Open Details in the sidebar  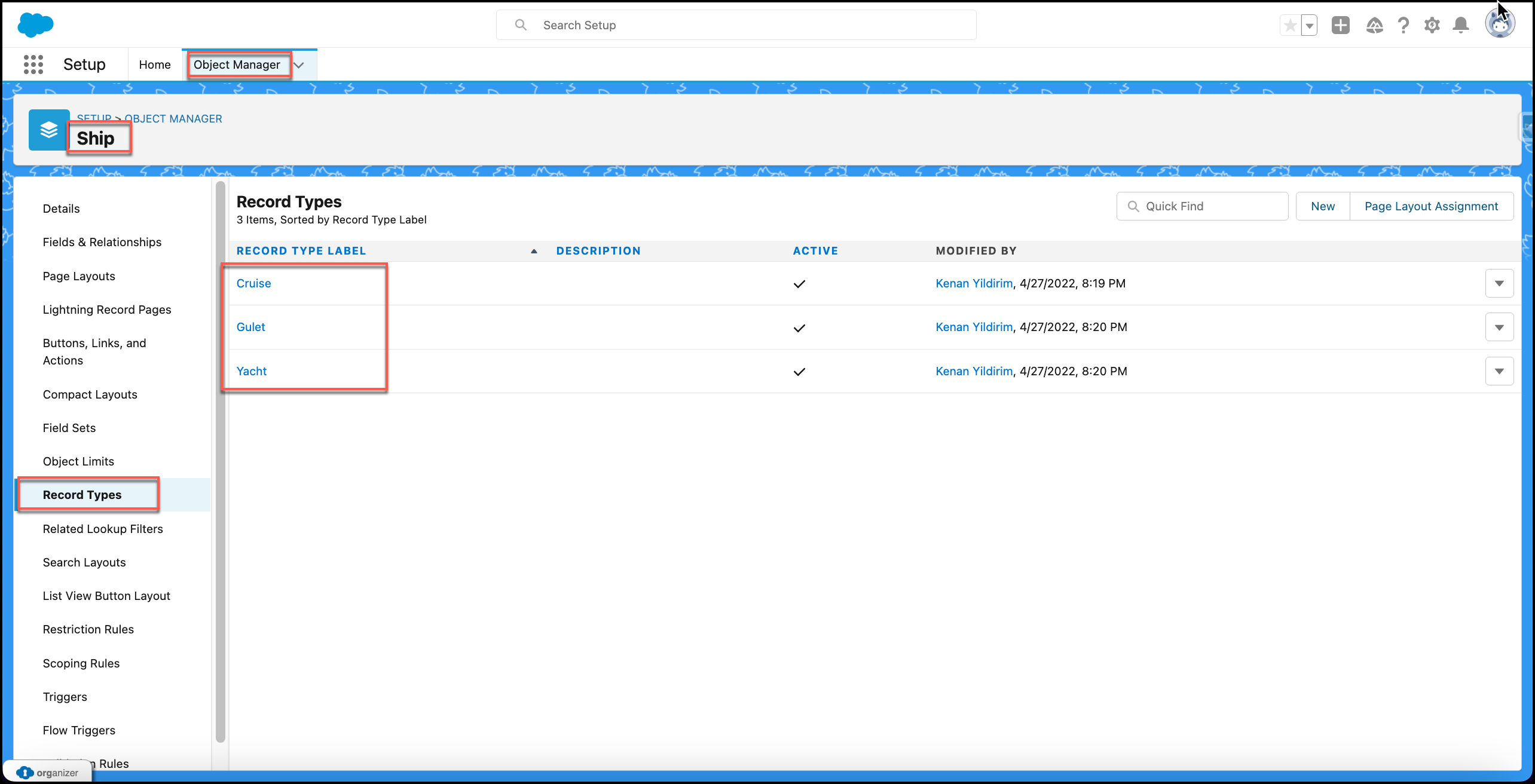[61, 209]
